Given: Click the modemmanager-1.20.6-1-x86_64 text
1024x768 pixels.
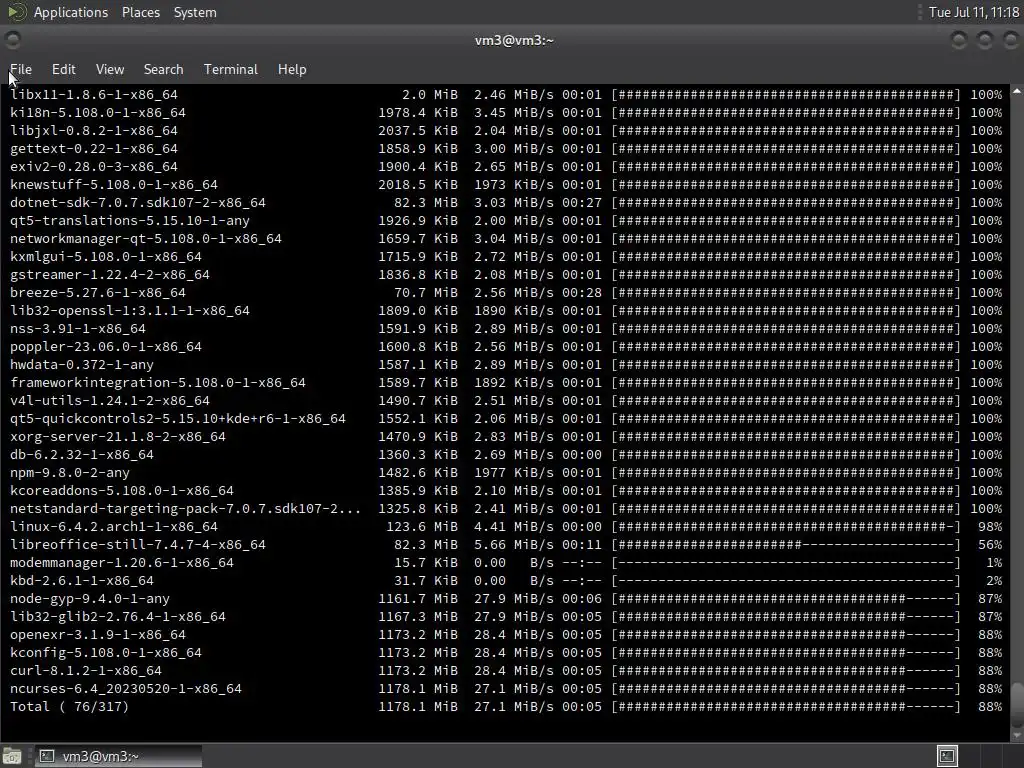Looking at the screenshot, I should pyautogui.click(x=121, y=563).
